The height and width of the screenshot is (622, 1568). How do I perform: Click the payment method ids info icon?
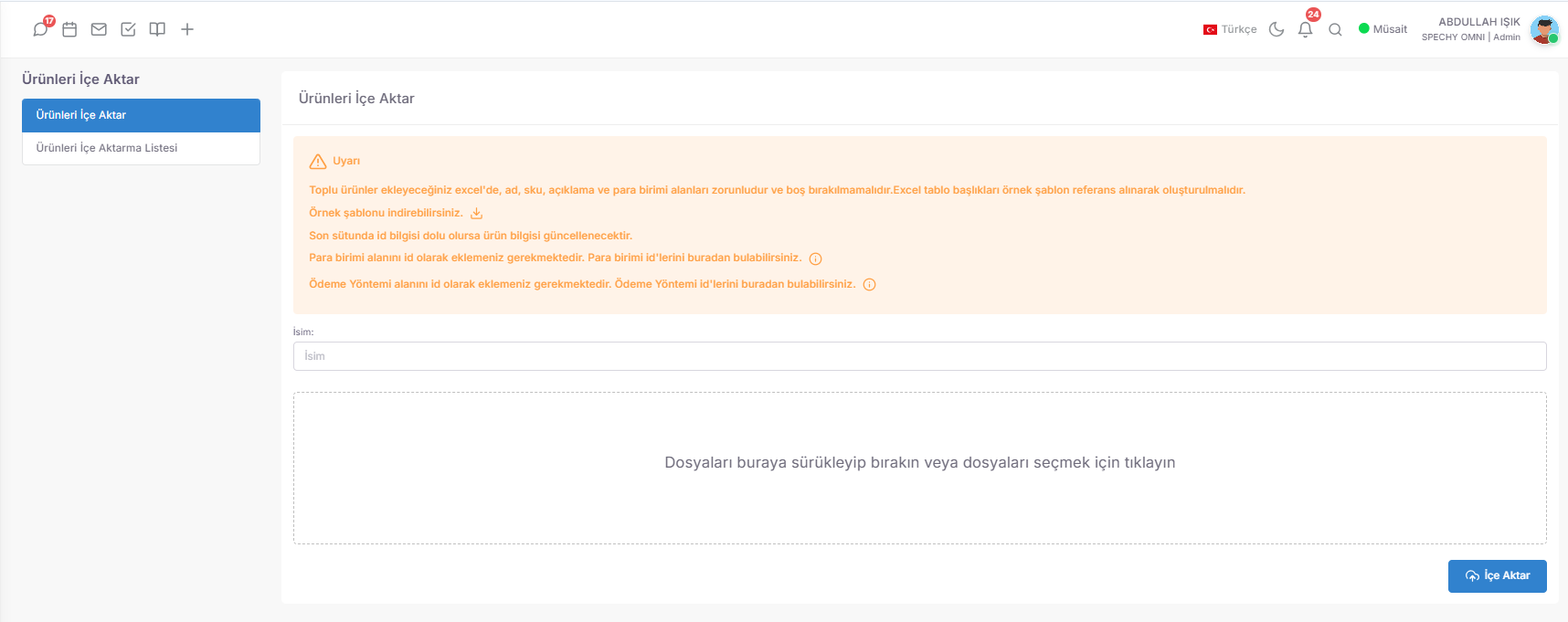click(x=869, y=284)
